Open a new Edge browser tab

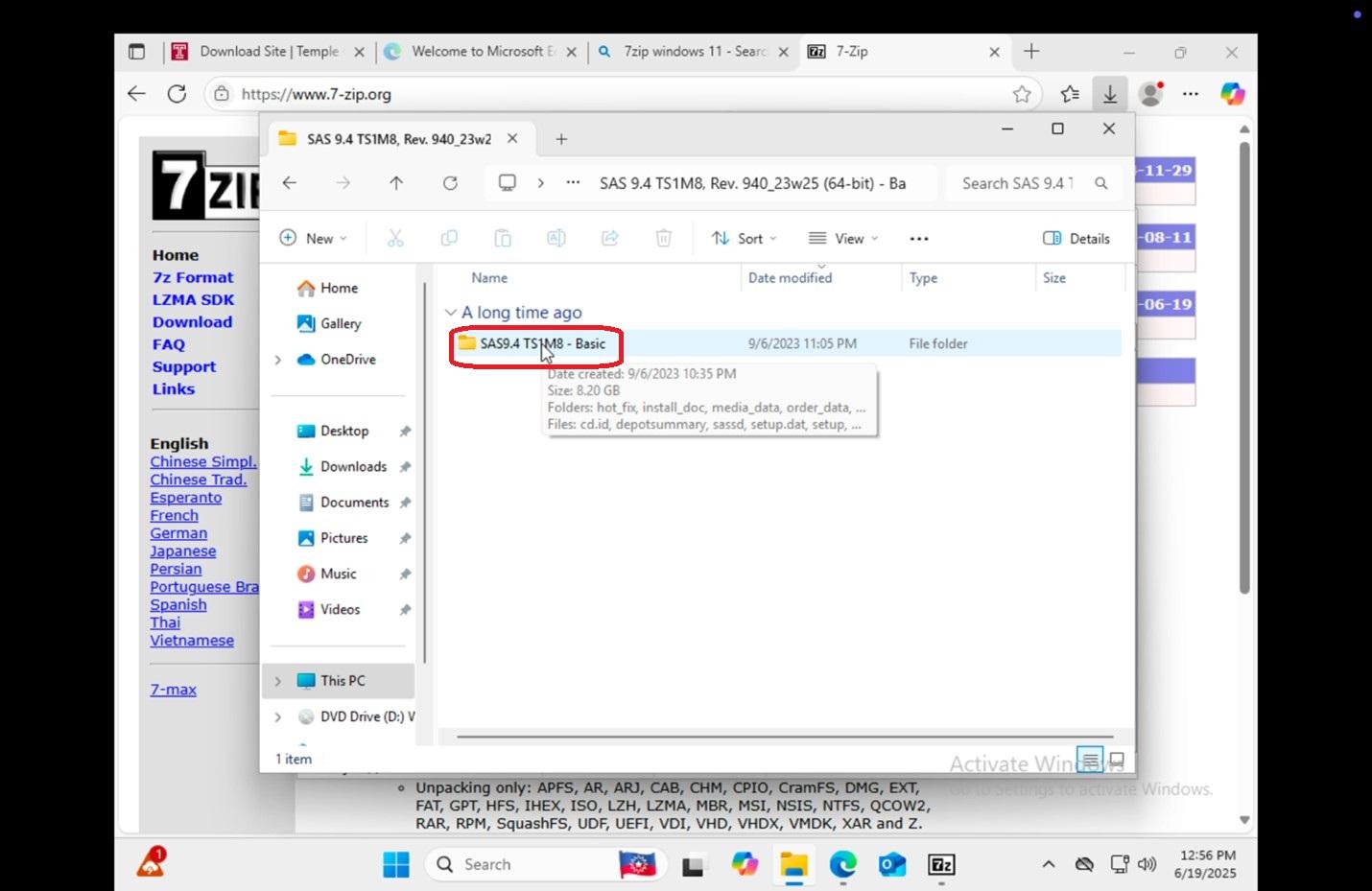[x=1031, y=52]
